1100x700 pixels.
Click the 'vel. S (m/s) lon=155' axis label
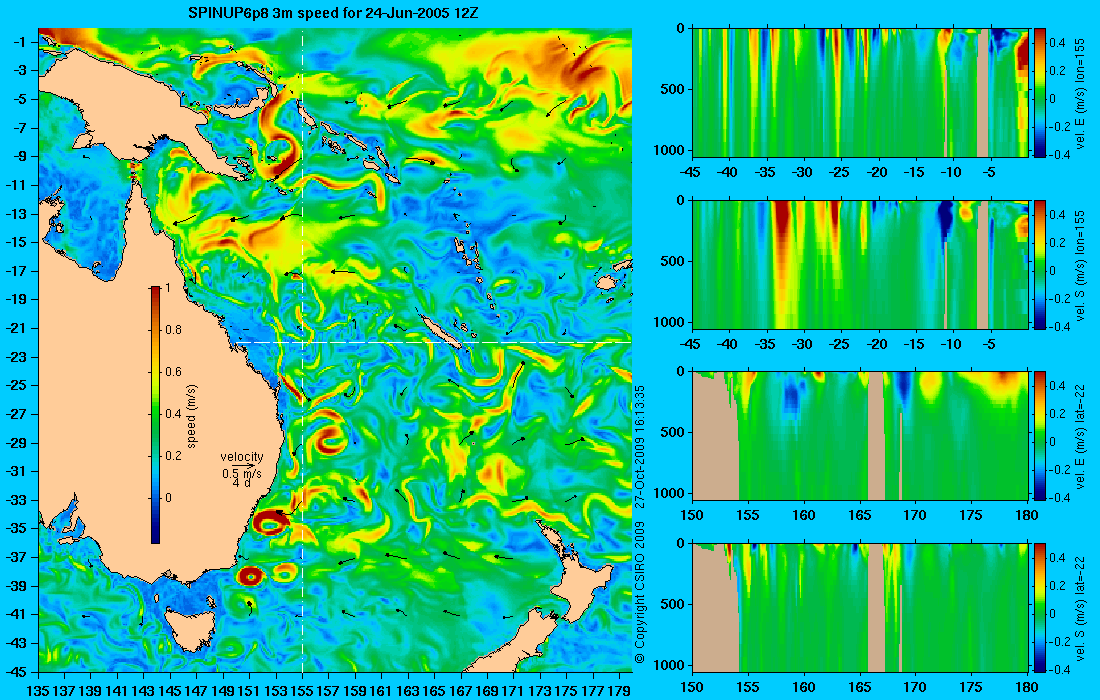coord(1080,266)
